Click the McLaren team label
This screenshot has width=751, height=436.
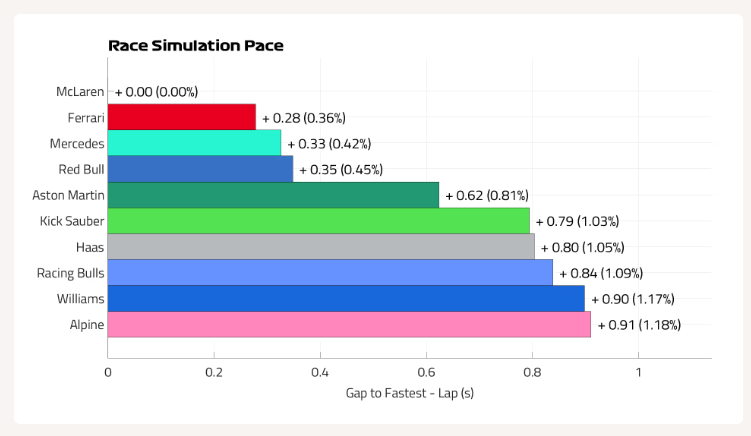[x=80, y=92]
